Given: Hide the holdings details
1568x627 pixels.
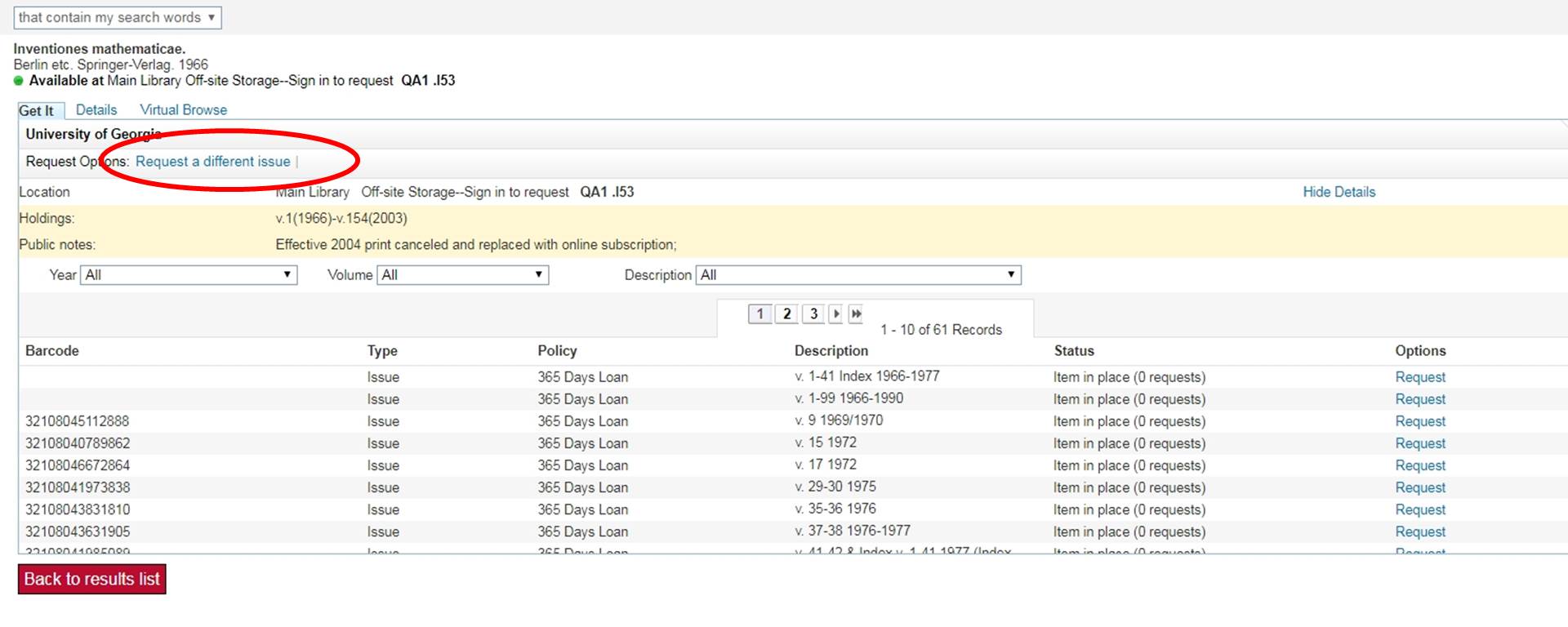Looking at the screenshot, I should click(1339, 192).
